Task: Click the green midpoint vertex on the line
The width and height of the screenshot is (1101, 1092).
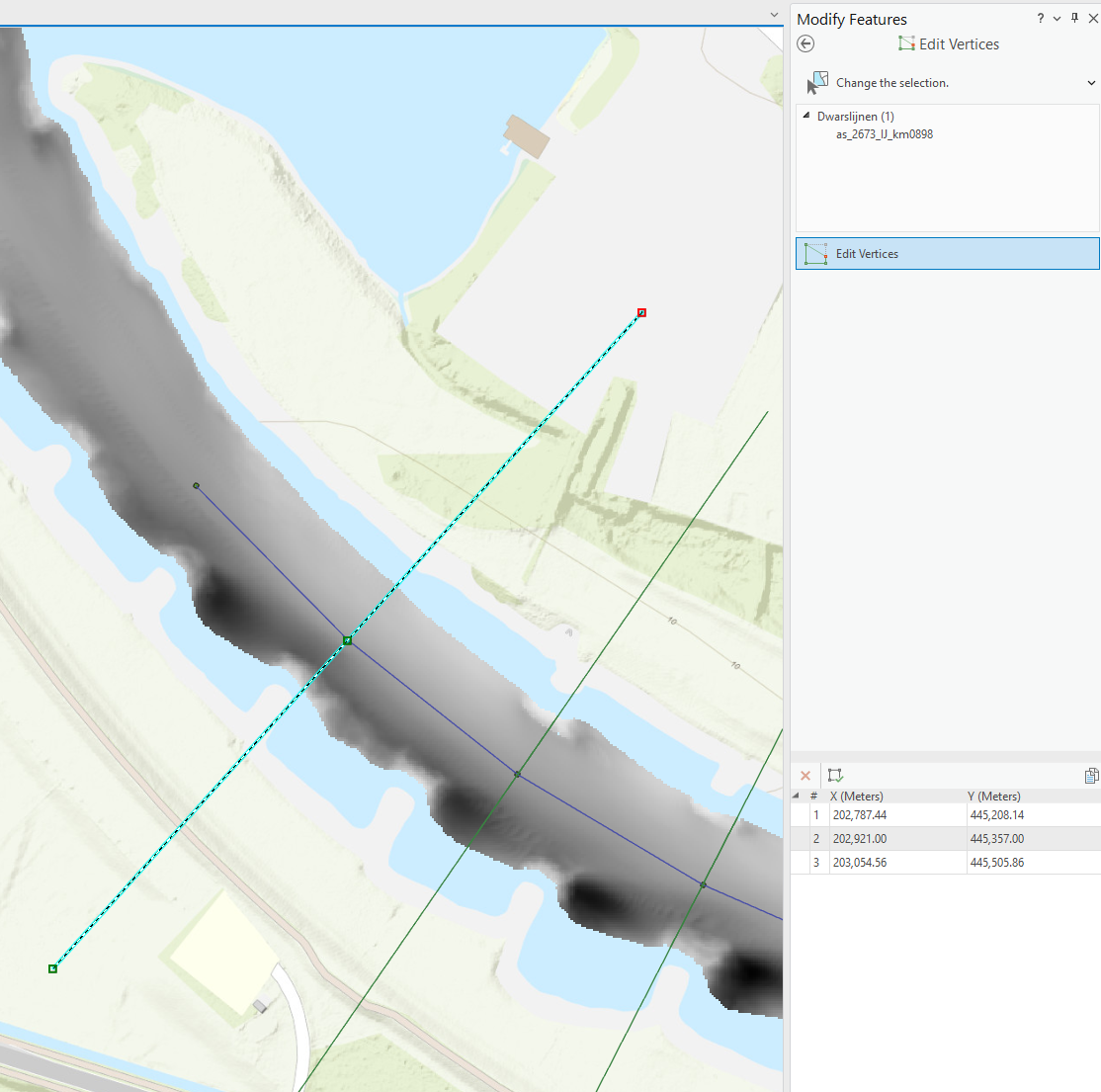Action: click(x=347, y=640)
